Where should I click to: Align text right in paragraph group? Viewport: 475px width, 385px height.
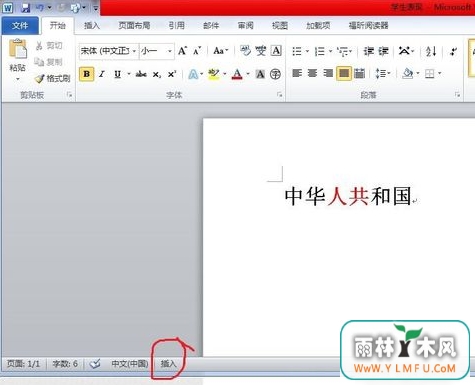click(328, 73)
